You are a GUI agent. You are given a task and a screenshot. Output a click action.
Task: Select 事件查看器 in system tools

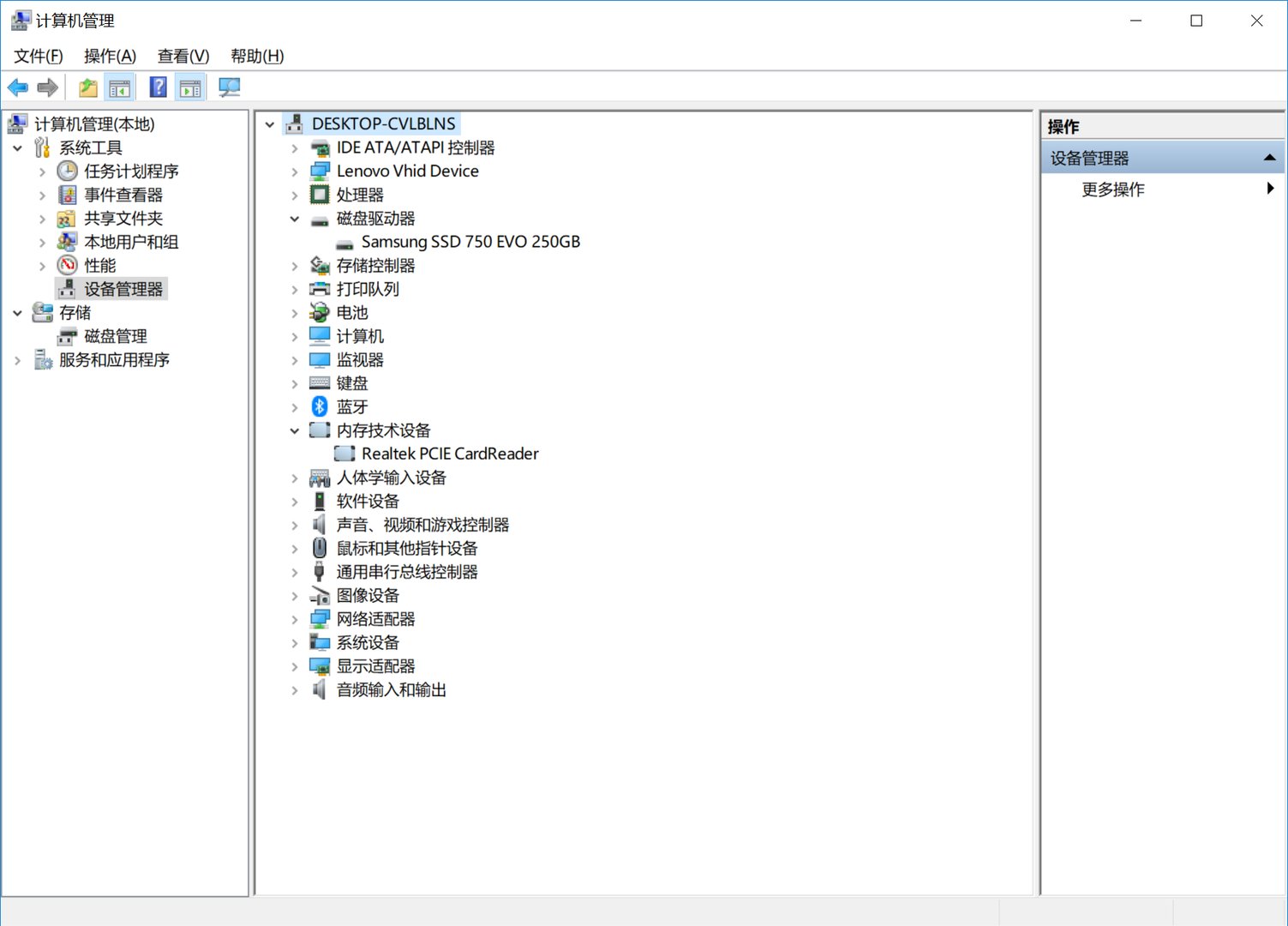click(123, 195)
